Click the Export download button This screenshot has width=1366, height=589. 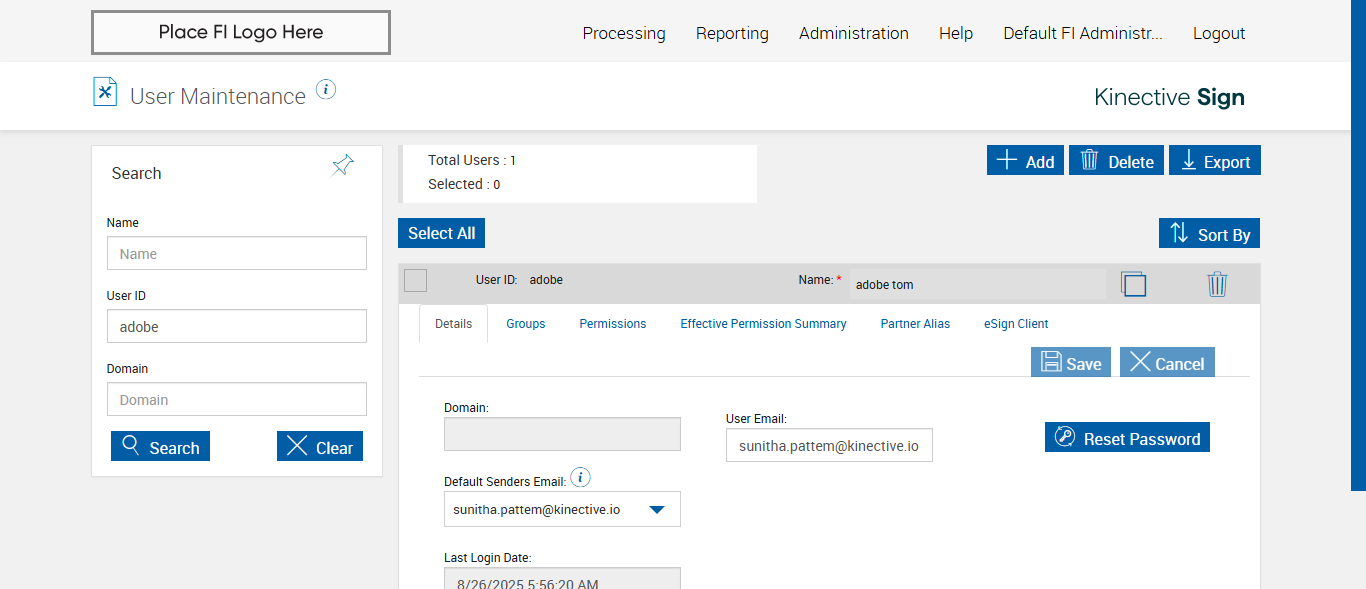click(1215, 161)
